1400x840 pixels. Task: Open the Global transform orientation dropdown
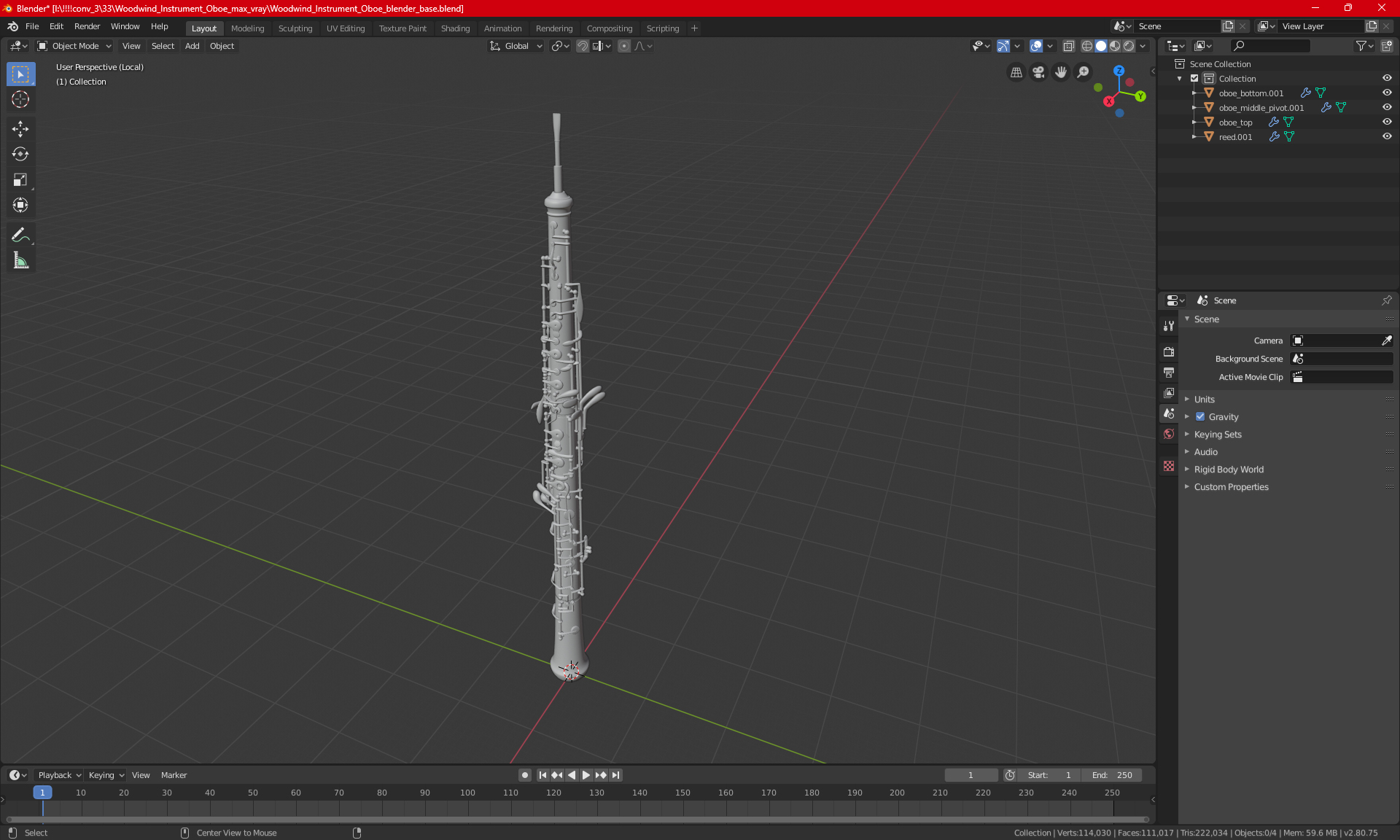click(x=516, y=46)
